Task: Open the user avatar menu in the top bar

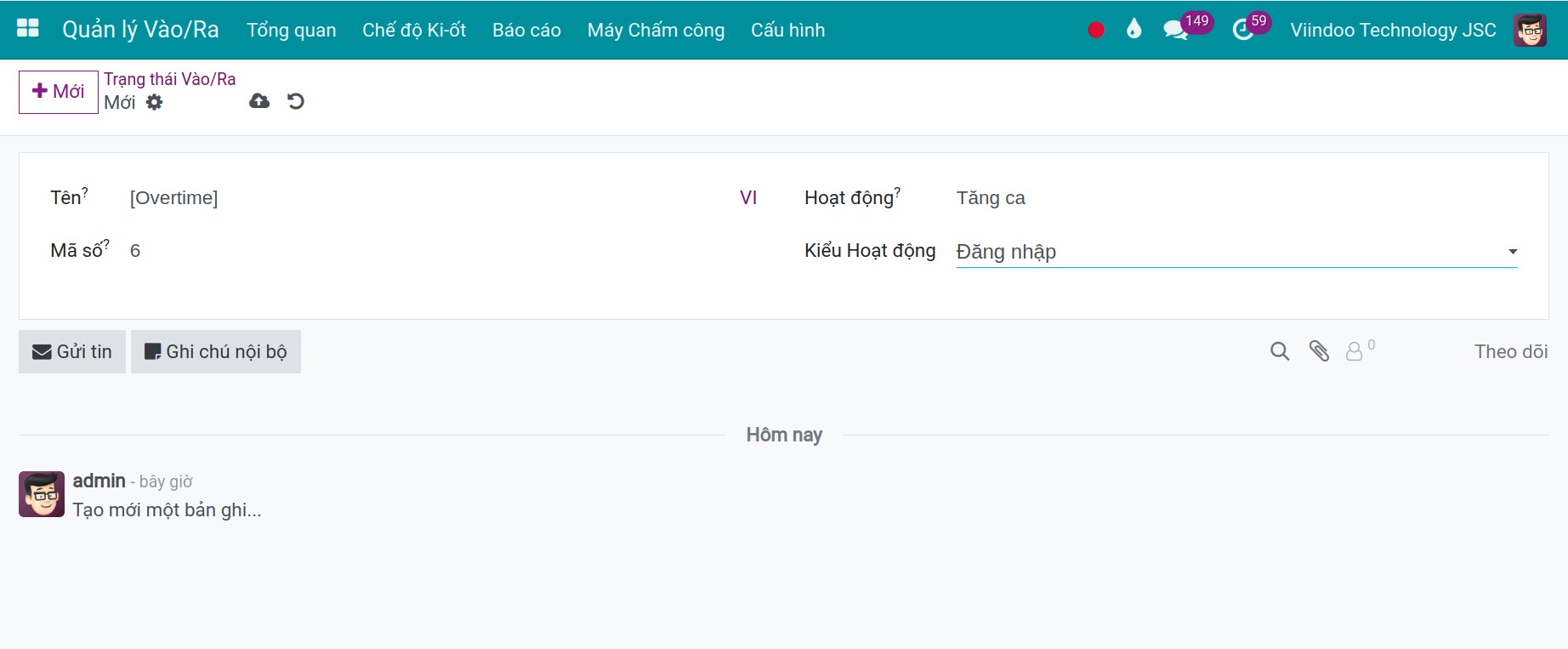Action: [x=1530, y=30]
